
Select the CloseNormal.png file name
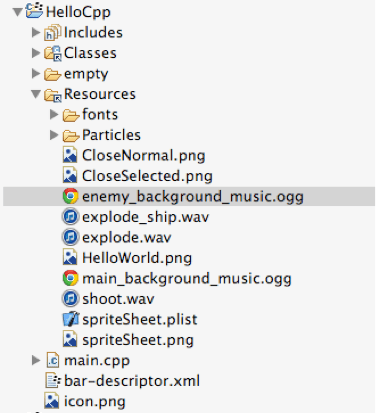point(144,156)
